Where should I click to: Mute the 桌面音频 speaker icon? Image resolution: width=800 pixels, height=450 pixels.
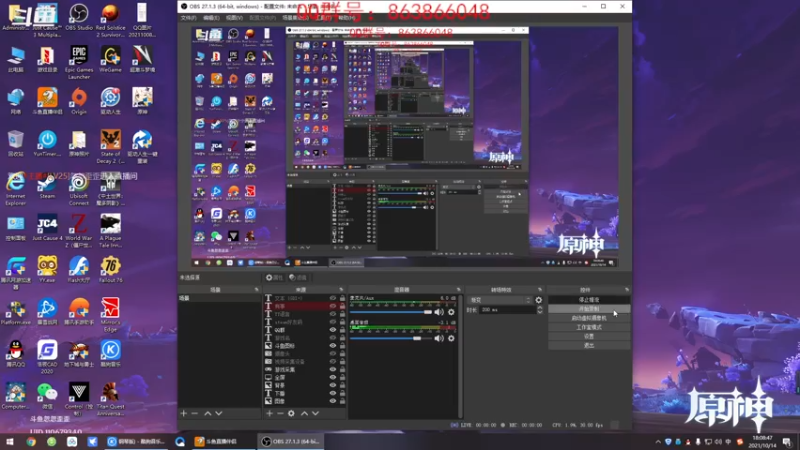pos(439,338)
